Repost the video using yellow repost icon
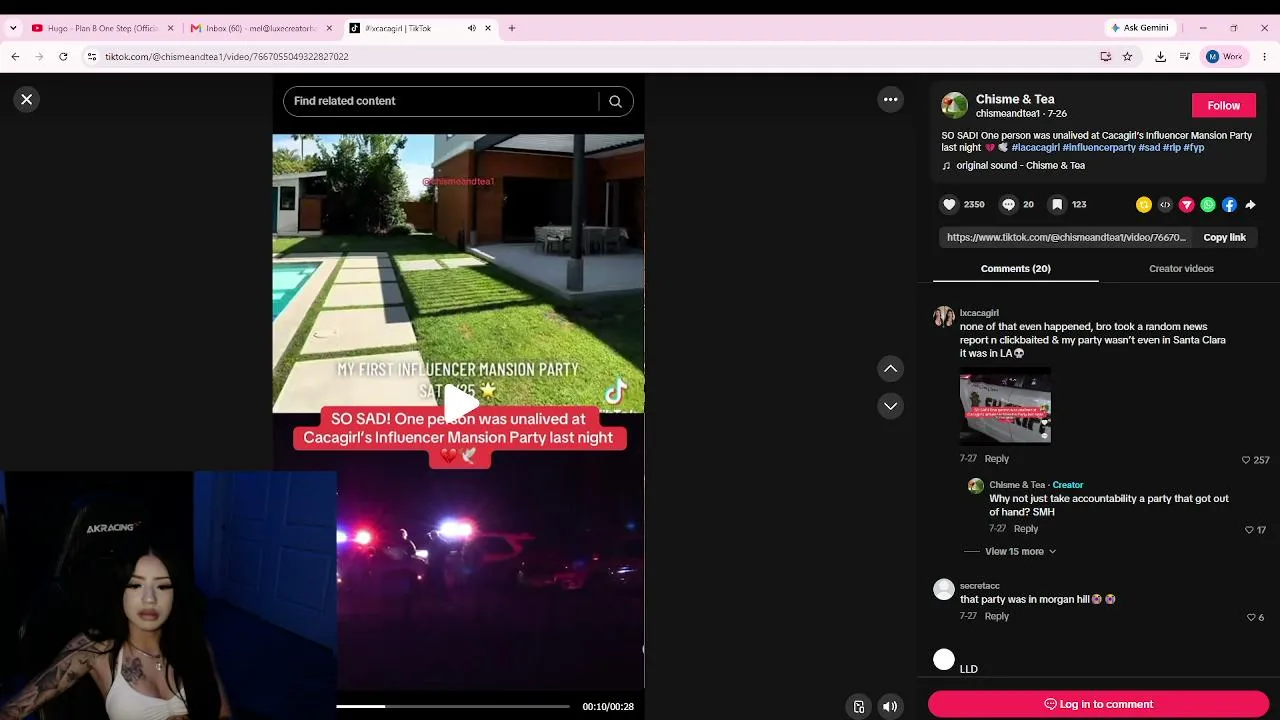 click(1144, 205)
